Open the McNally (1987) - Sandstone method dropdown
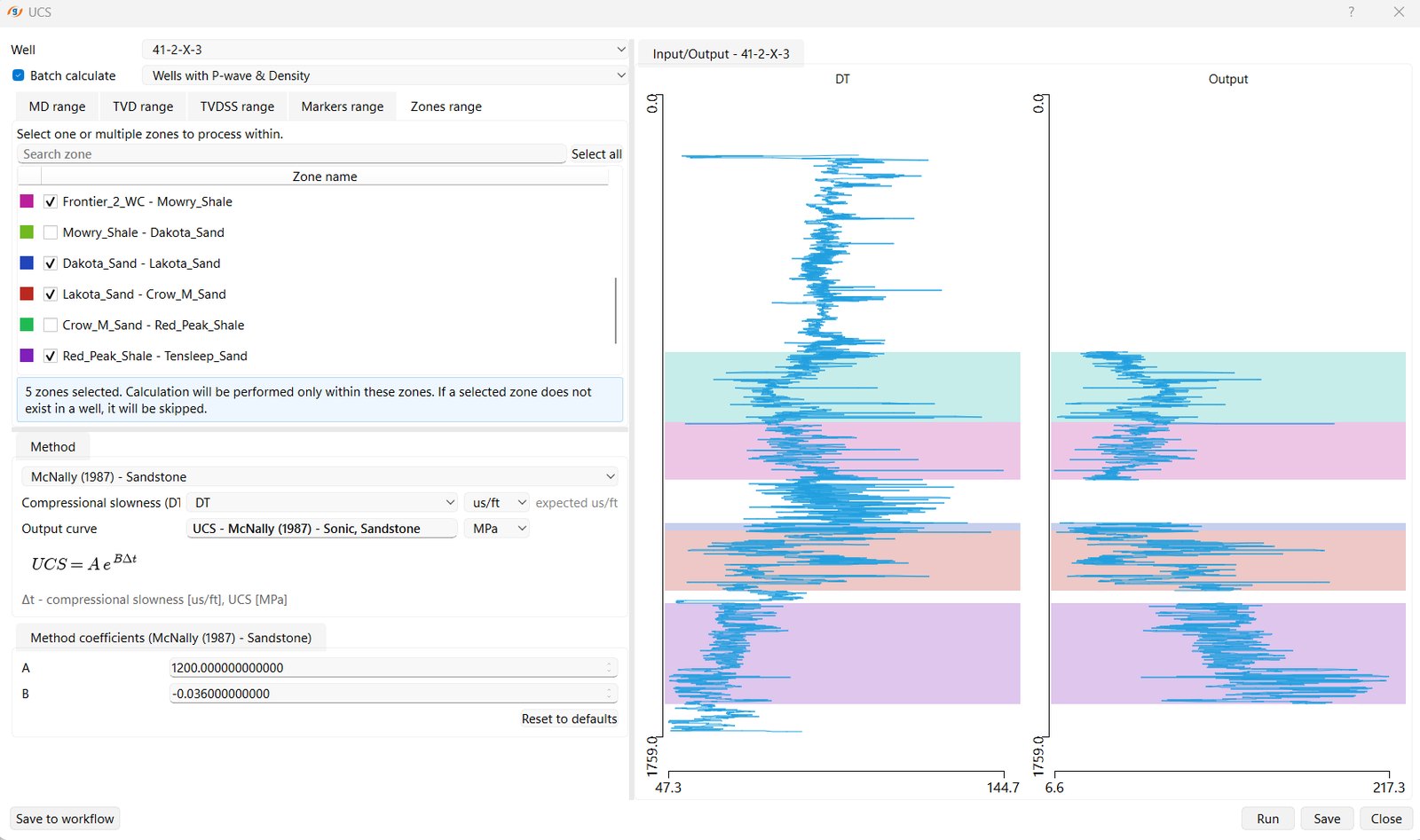 pyautogui.click(x=319, y=476)
